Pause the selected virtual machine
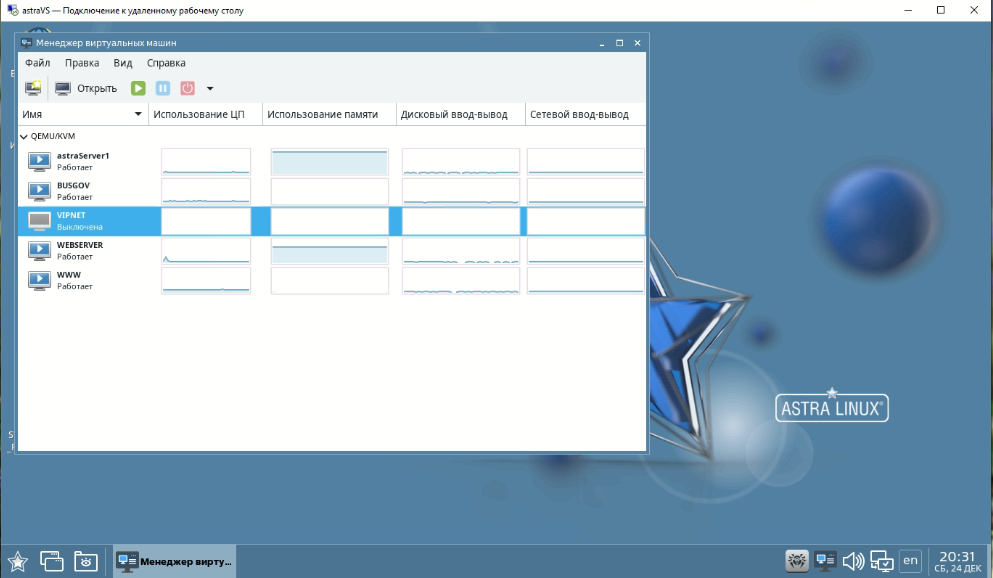Screen dimensions: 993x578 163,88
